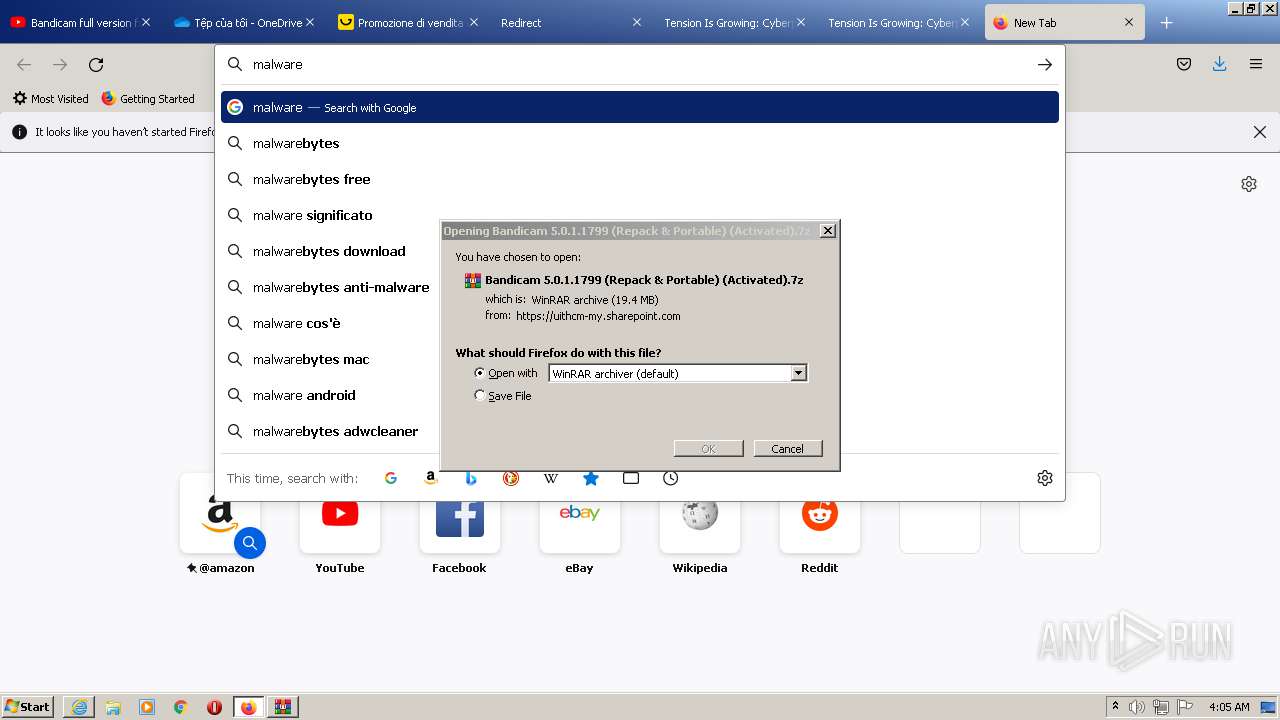Close the OneDrive tab

pyautogui.click(x=310, y=22)
